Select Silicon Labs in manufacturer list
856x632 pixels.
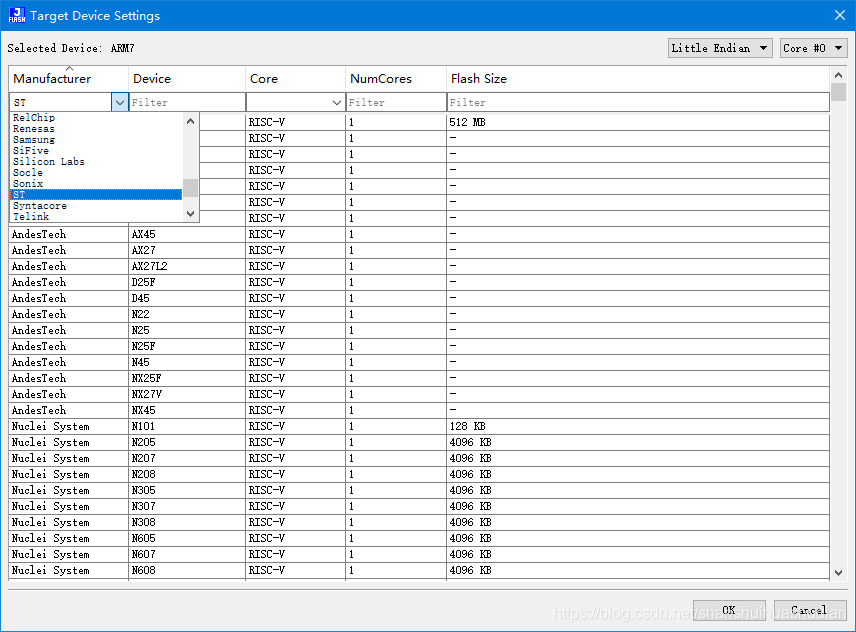pos(96,162)
